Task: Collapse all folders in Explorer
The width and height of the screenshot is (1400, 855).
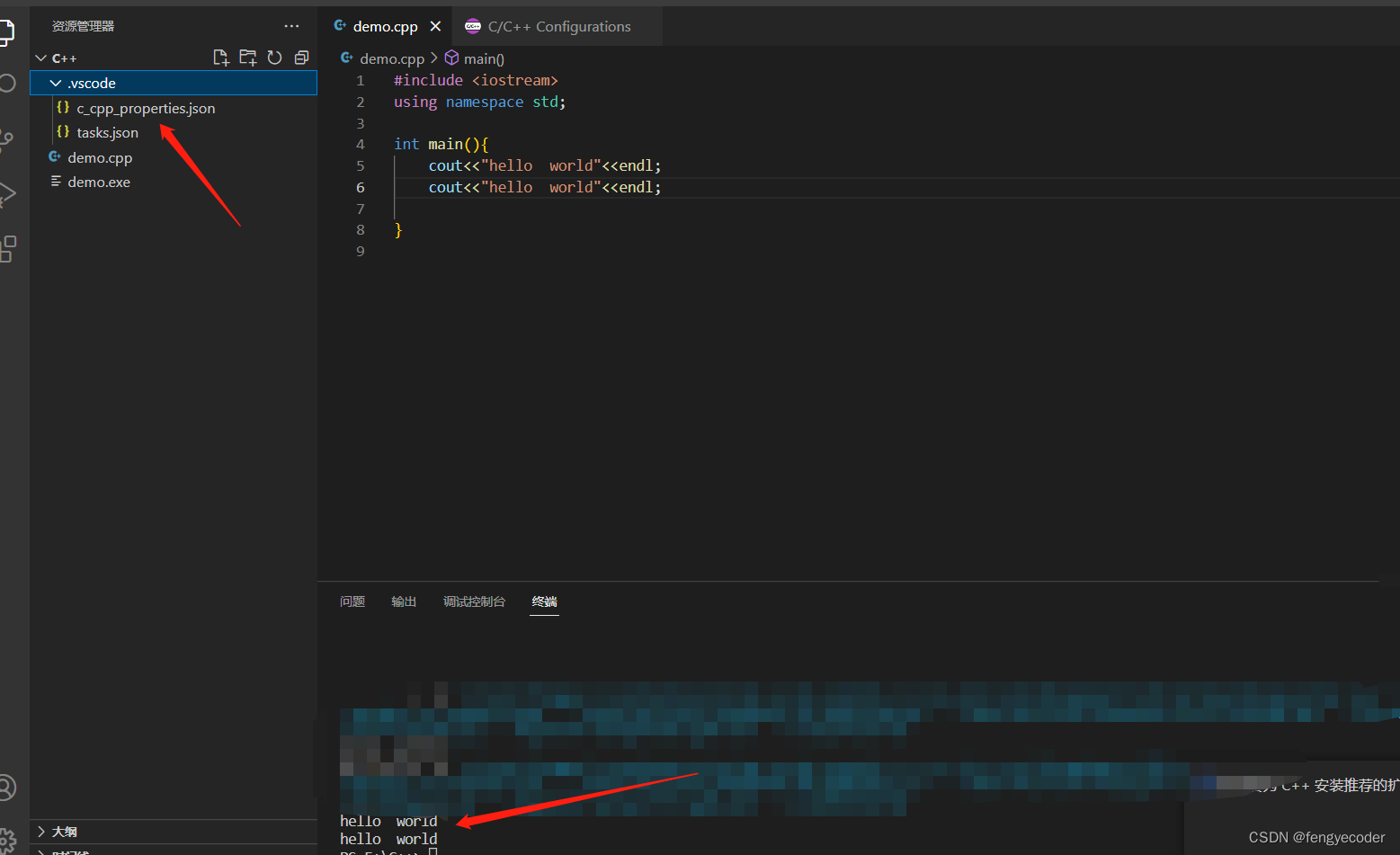Action: point(301,58)
